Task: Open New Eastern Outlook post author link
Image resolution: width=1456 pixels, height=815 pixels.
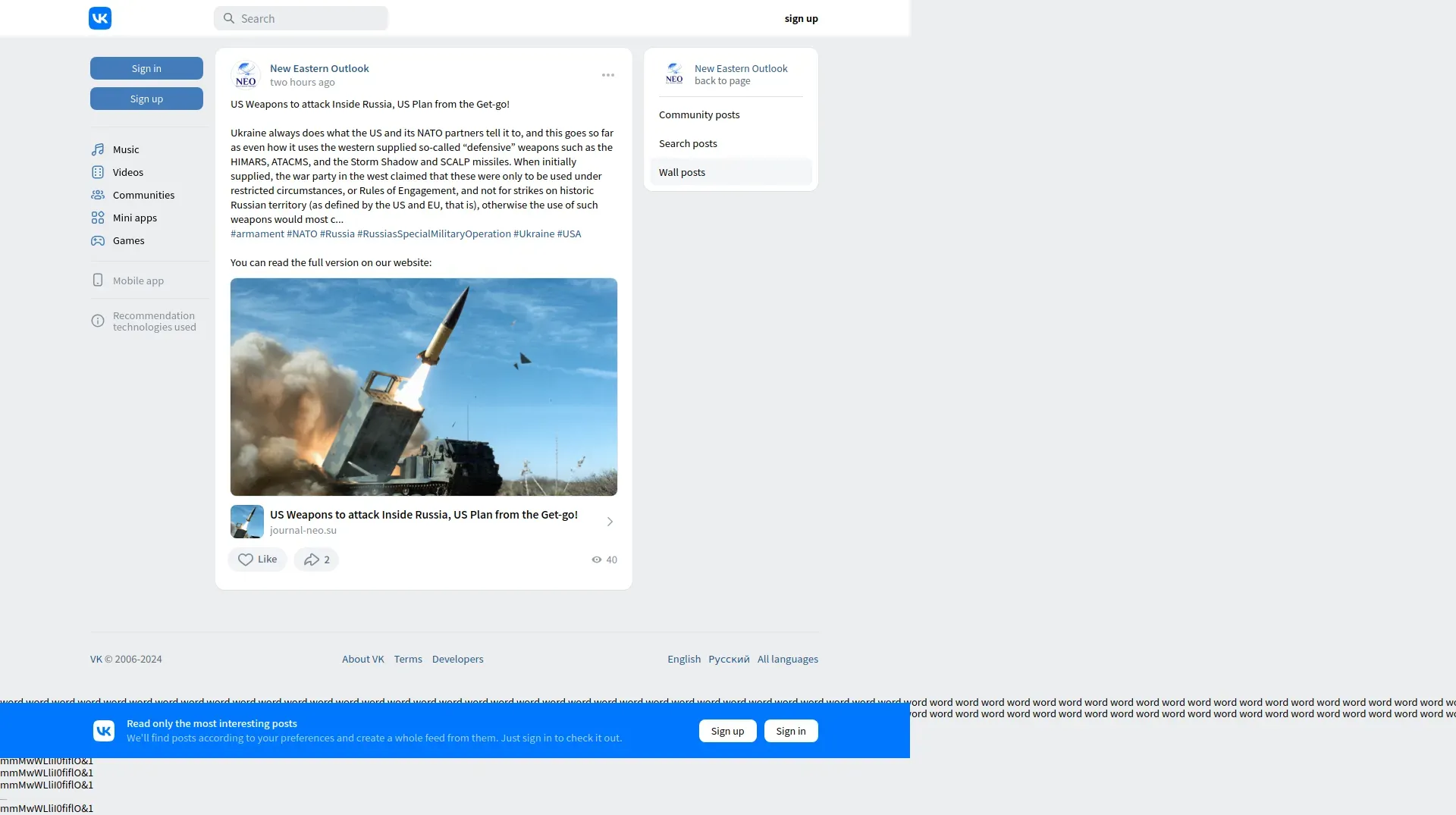Action: click(319, 68)
